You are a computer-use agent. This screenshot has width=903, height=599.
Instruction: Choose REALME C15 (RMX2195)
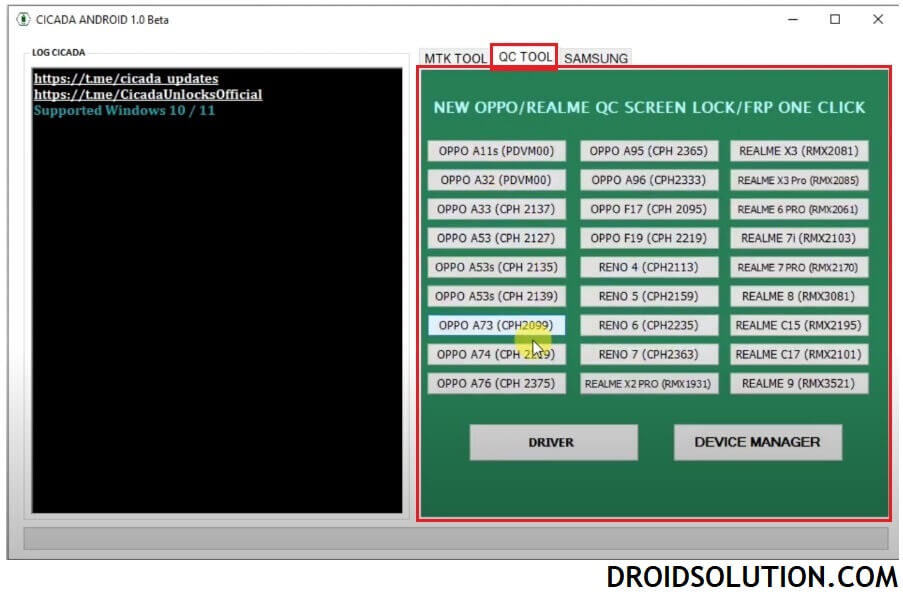[799, 325]
